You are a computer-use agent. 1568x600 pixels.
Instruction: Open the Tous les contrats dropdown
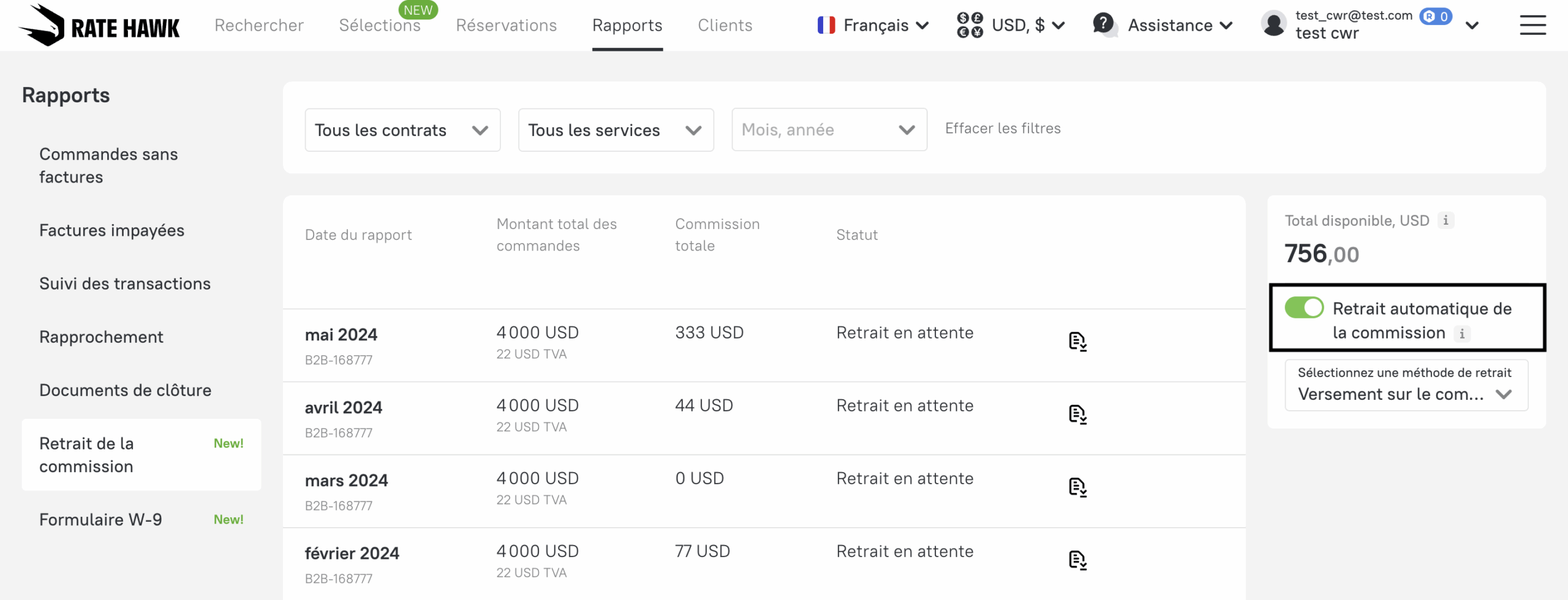point(402,130)
